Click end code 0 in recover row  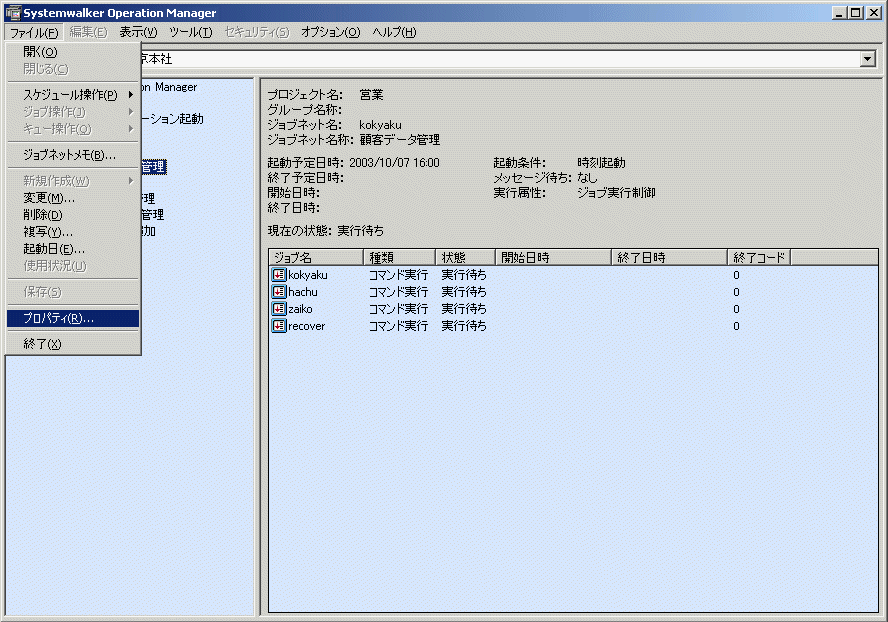(736, 326)
